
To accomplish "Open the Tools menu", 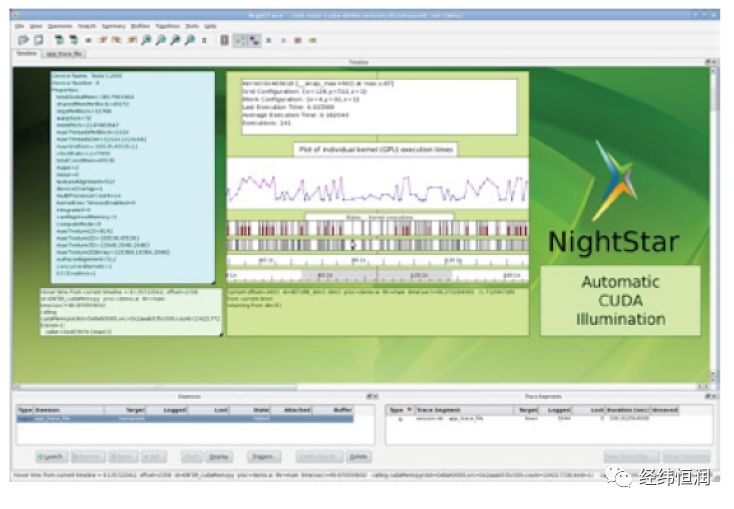I will [192, 26].
